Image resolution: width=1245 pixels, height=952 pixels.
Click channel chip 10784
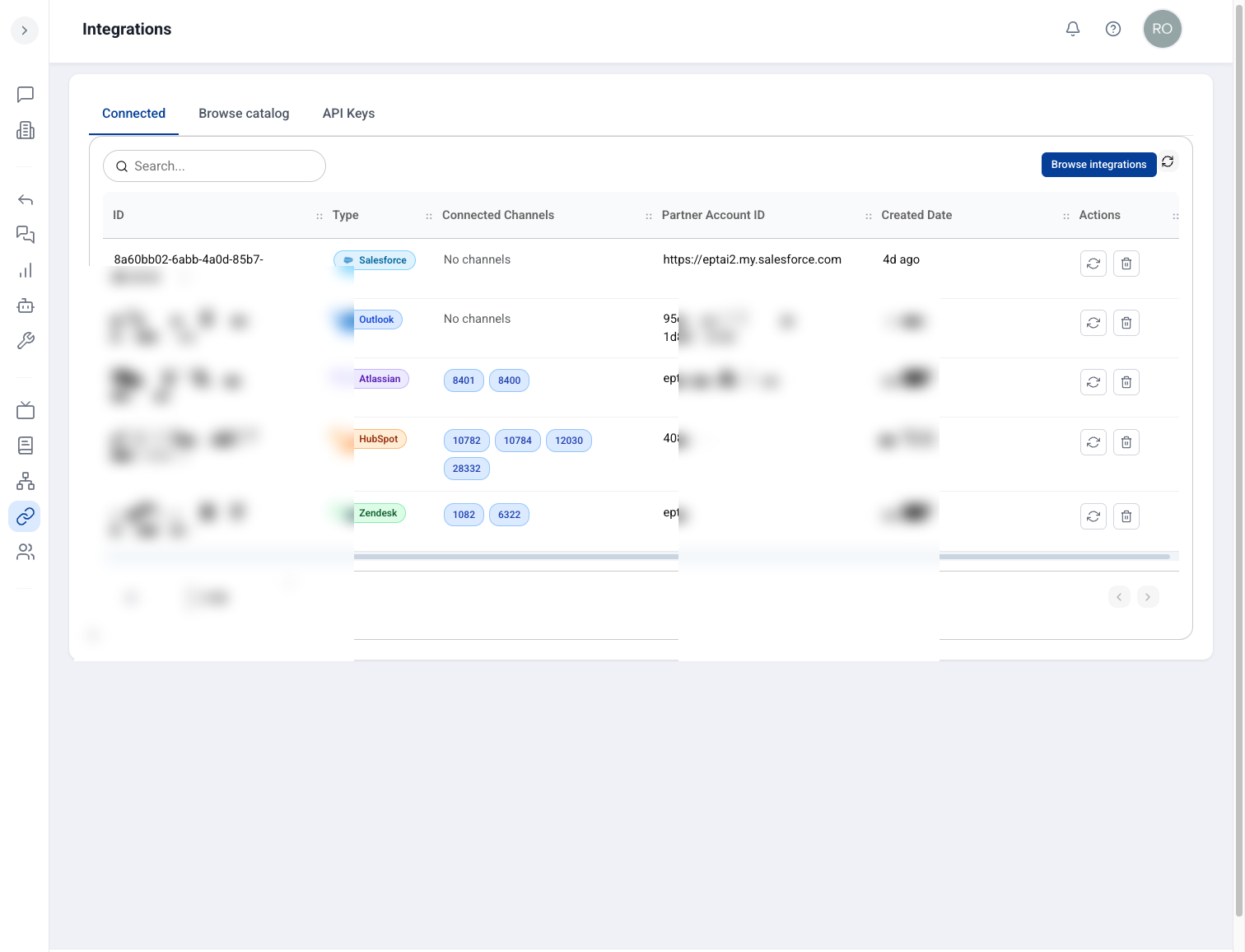[518, 441]
